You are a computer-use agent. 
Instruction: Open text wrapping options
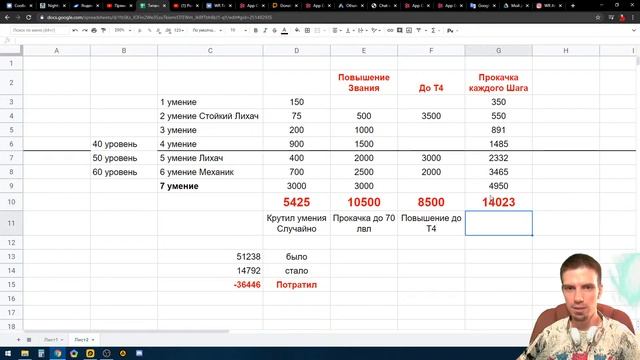(x=362, y=31)
